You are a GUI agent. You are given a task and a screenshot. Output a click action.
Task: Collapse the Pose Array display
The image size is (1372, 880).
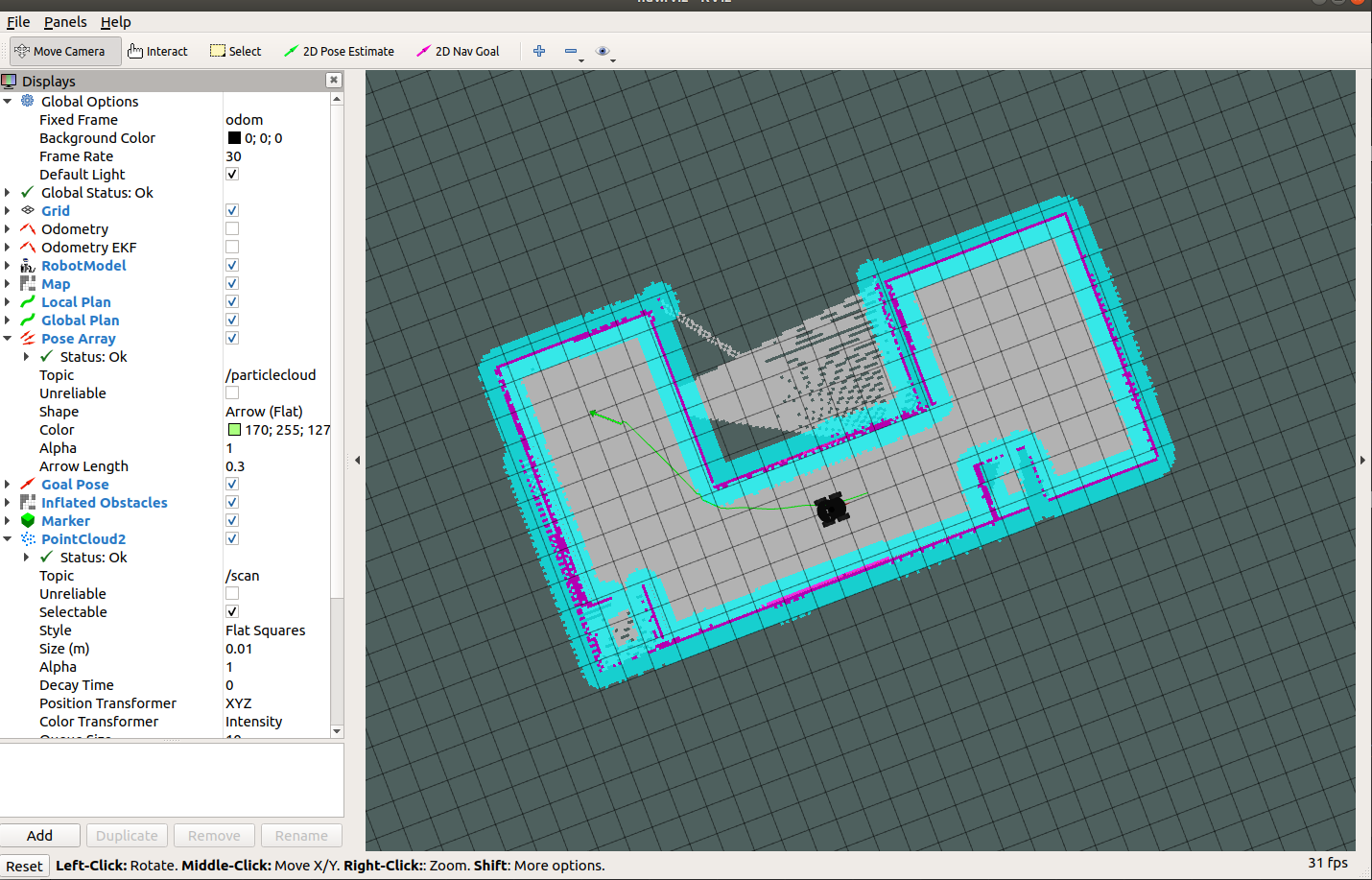(x=8, y=338)
